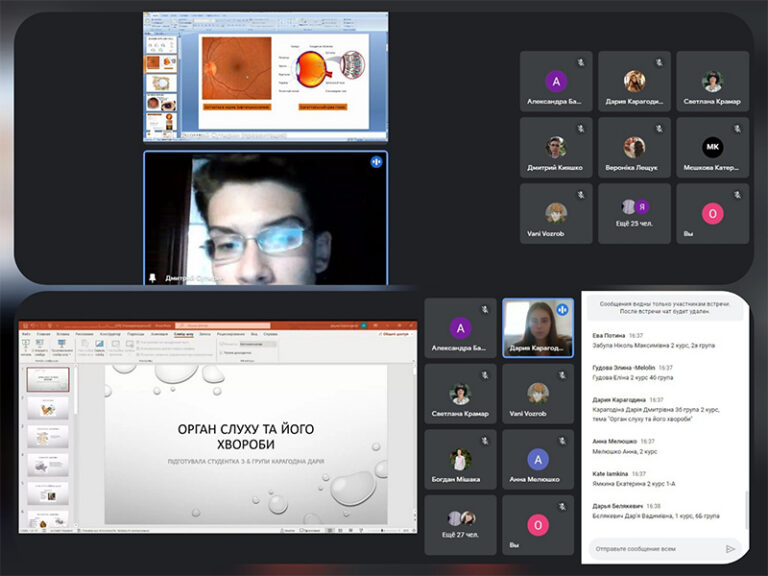Select the second slide thumbnail in PowerPoint panel
The width and height of the screenshot is (768, 576).
pos(47,408)
